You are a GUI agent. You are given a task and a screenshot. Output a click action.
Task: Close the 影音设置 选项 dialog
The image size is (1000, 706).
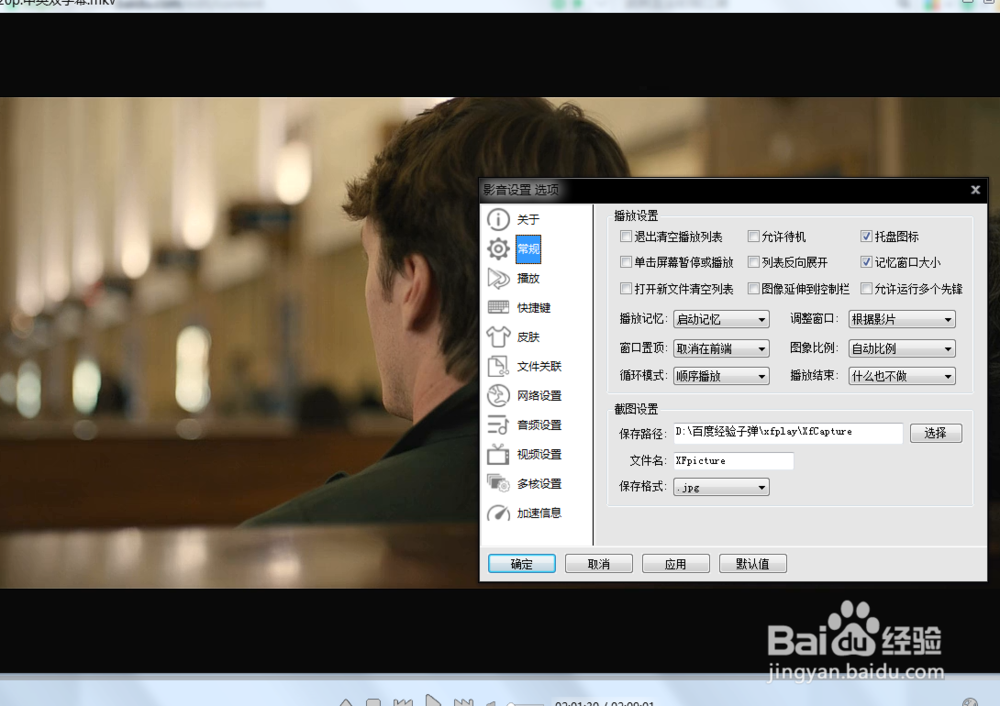975,189
